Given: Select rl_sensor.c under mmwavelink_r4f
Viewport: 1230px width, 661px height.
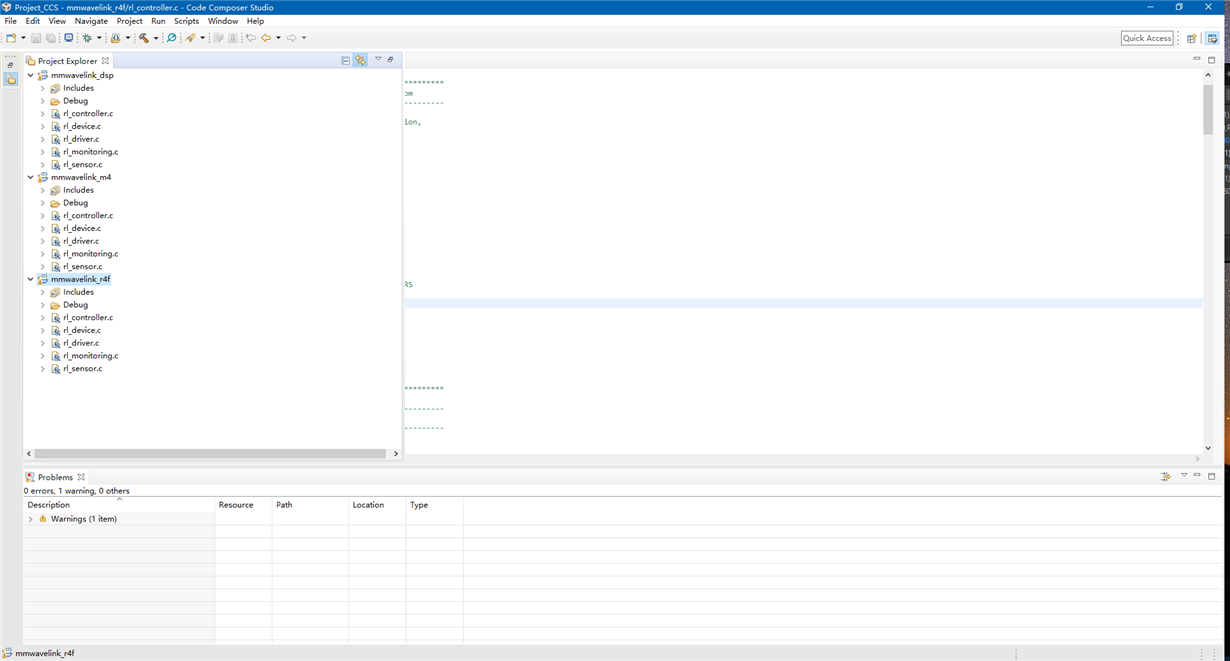Looking at the screenshot, I should coord(82,369).
